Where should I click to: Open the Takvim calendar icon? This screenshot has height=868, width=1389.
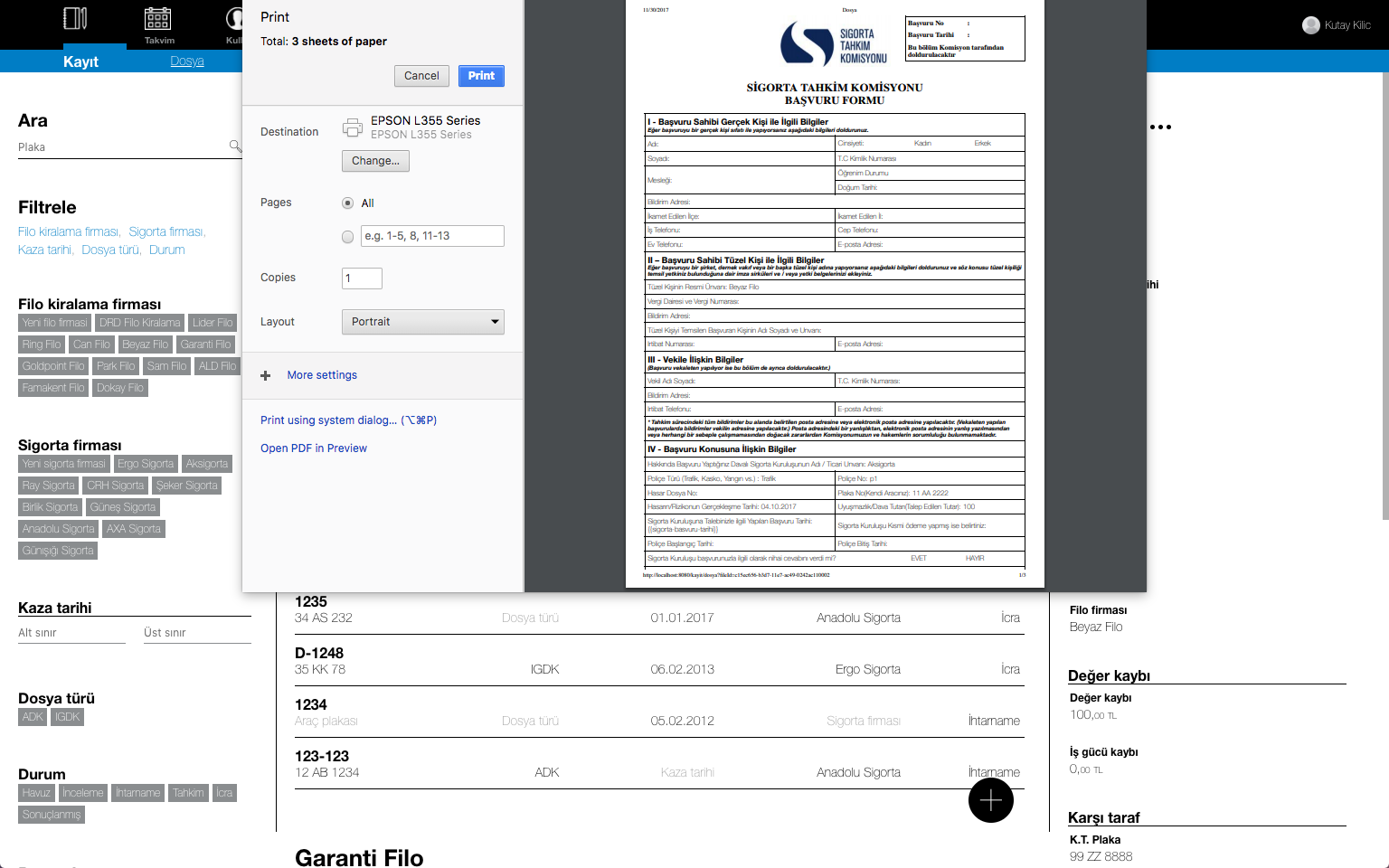[158, 19]
